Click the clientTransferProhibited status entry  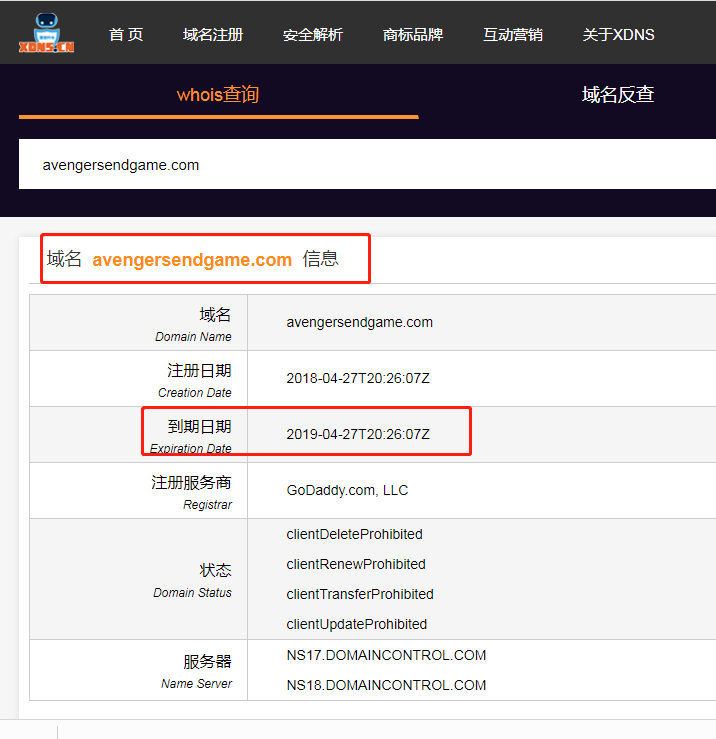click(x=360, y=594)
